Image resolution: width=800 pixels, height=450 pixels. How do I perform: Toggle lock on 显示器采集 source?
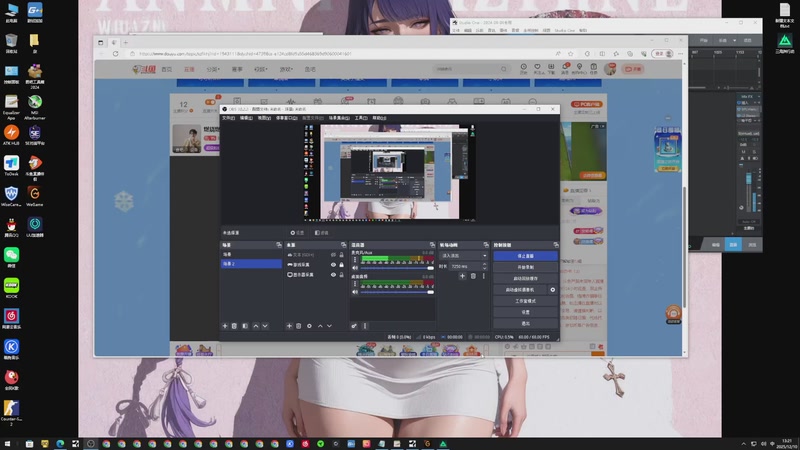(x=341, y=274)
